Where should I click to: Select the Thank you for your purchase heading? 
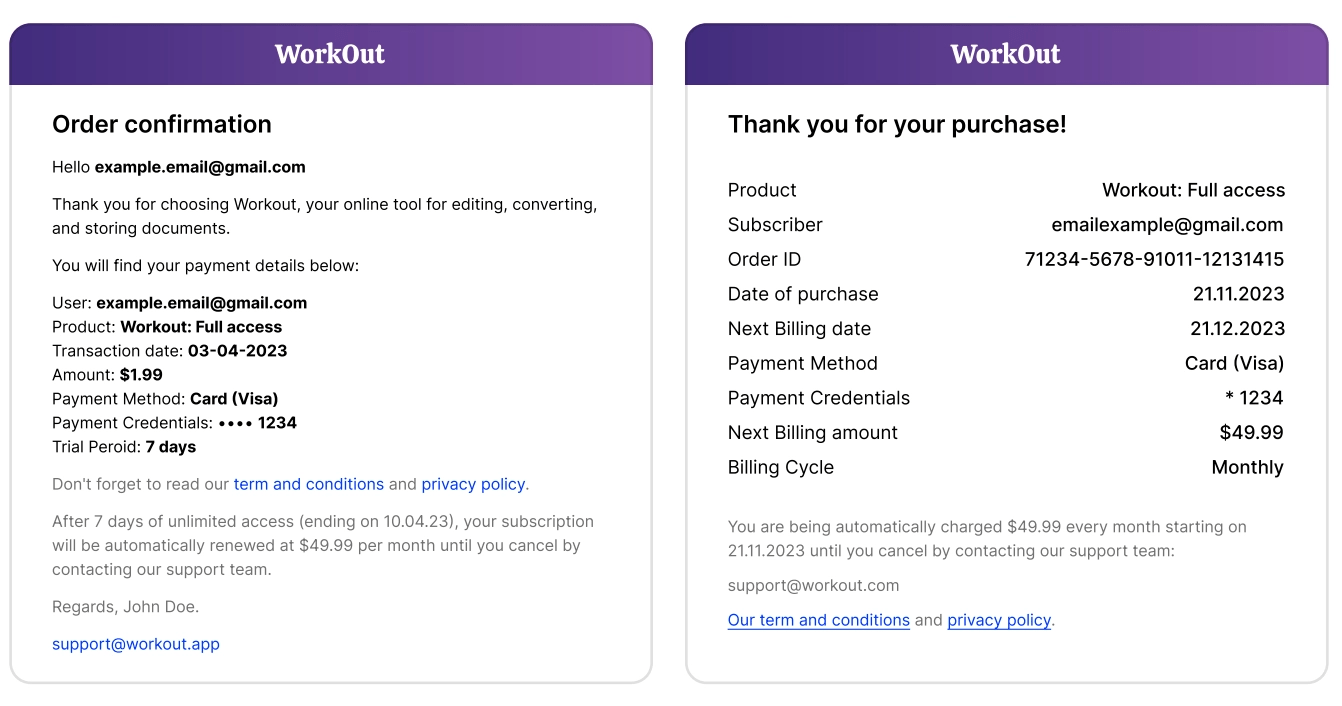point(897,124)
